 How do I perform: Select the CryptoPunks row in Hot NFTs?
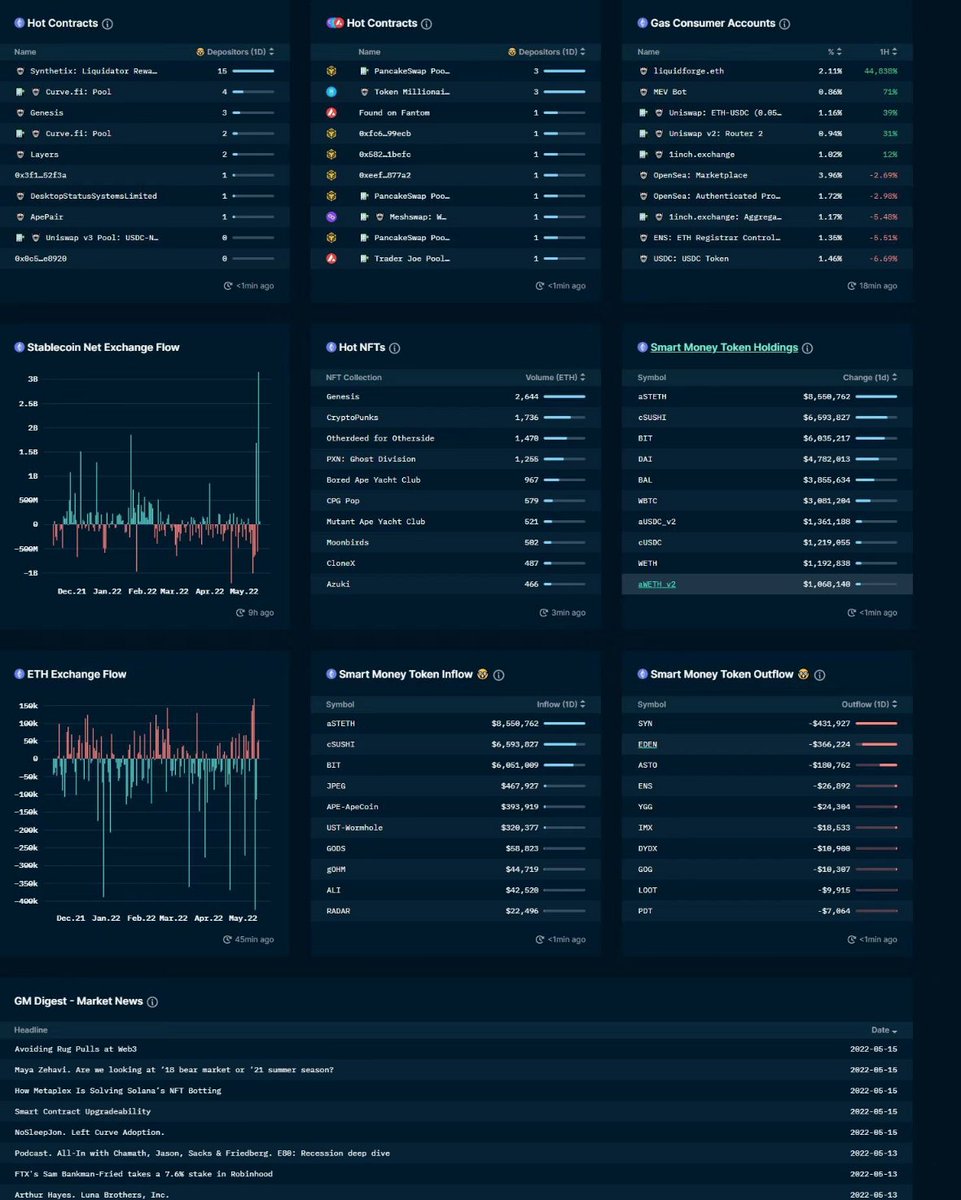coord(456,417)
